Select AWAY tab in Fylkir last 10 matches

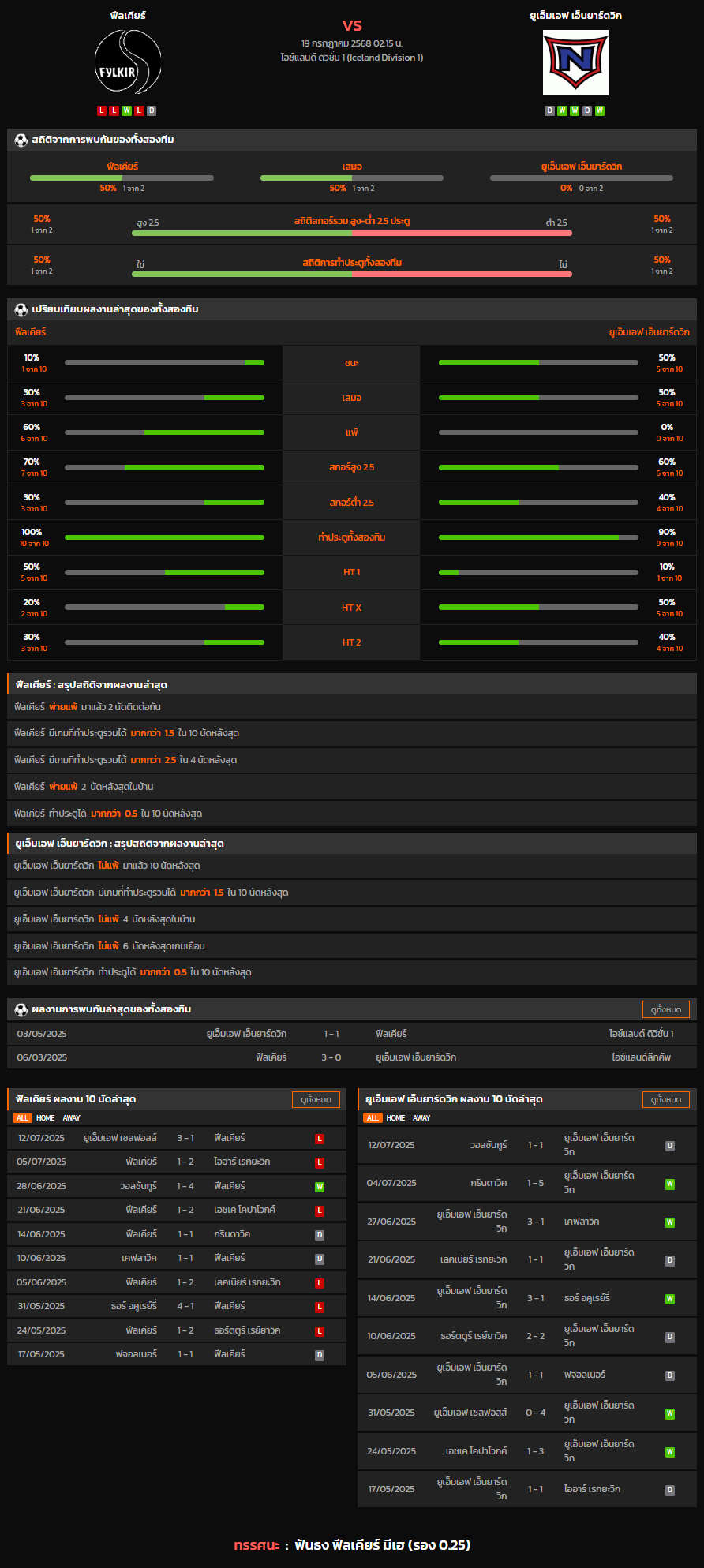72,1118
